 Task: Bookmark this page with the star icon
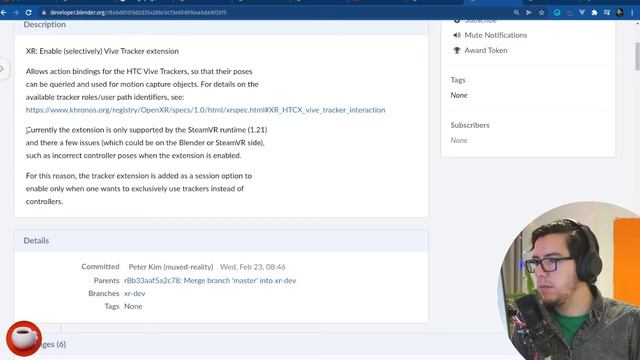click(541, 13)
